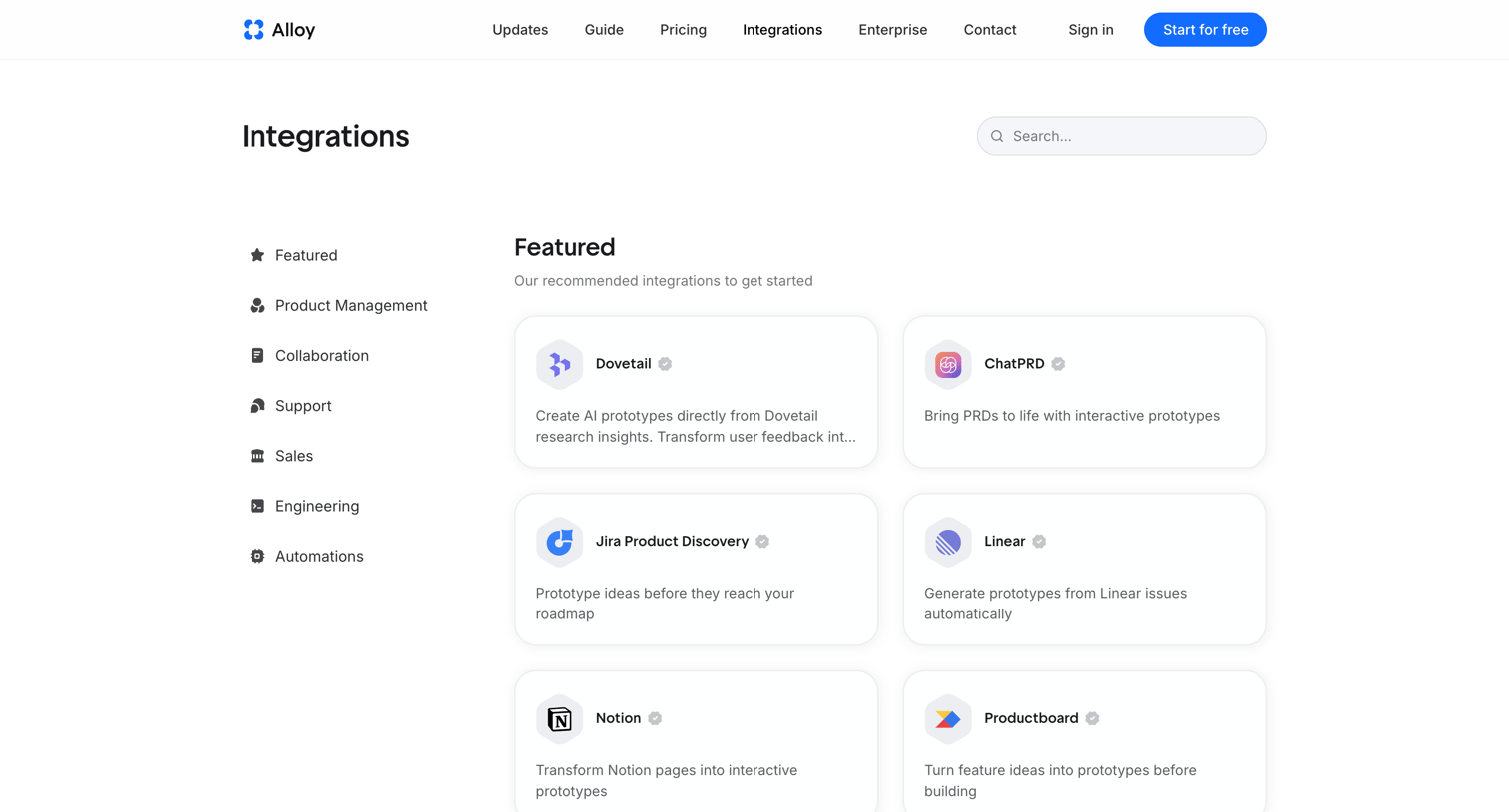Click the verified badge next to Notion
1509x812 pixels.
[655, 718]
